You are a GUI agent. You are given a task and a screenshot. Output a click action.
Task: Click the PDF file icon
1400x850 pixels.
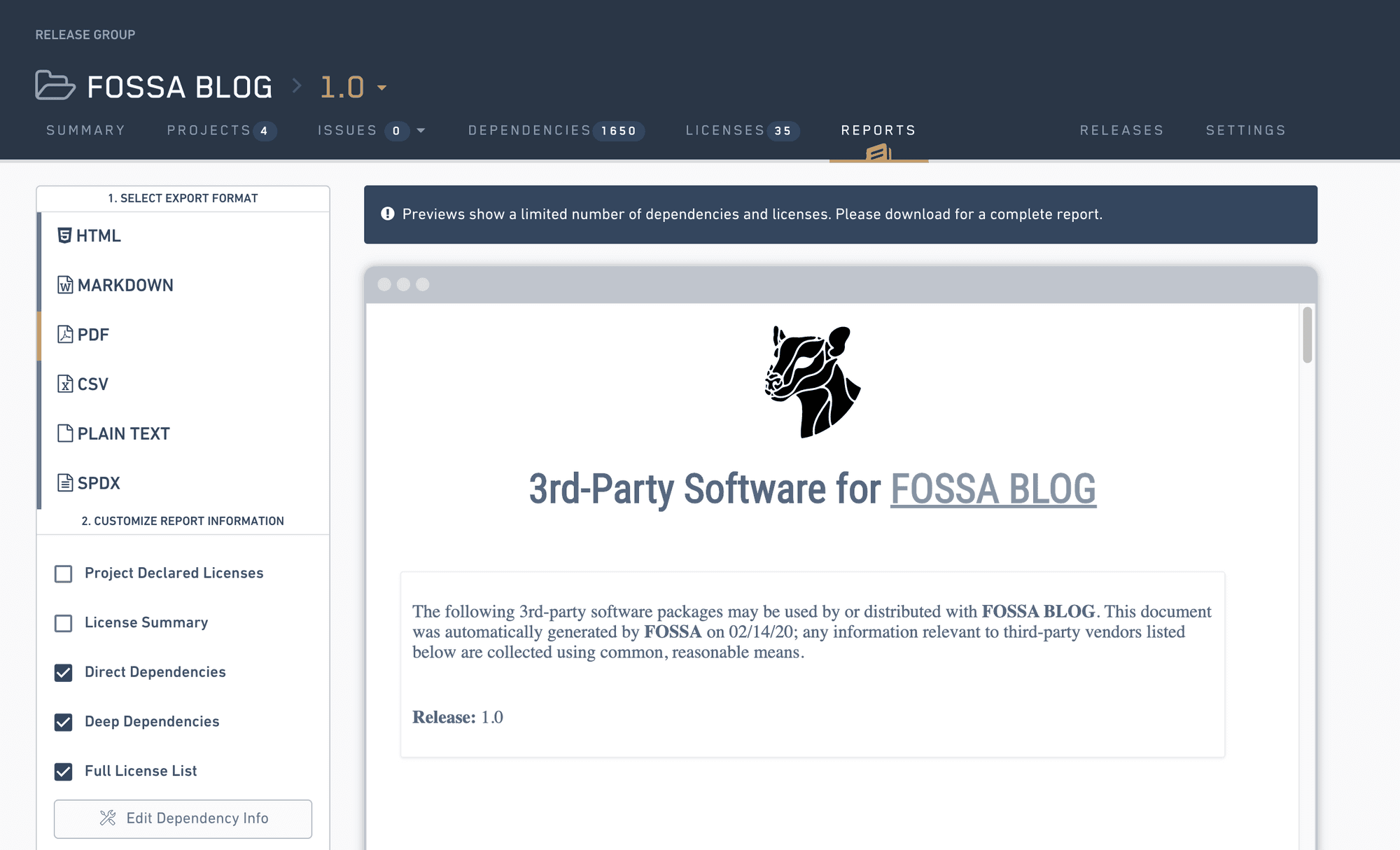(x=65, y=335)
